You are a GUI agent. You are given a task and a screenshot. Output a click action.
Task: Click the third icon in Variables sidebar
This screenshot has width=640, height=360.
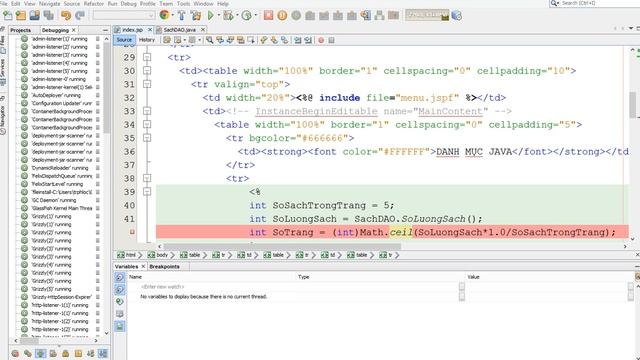coord(120,302)
